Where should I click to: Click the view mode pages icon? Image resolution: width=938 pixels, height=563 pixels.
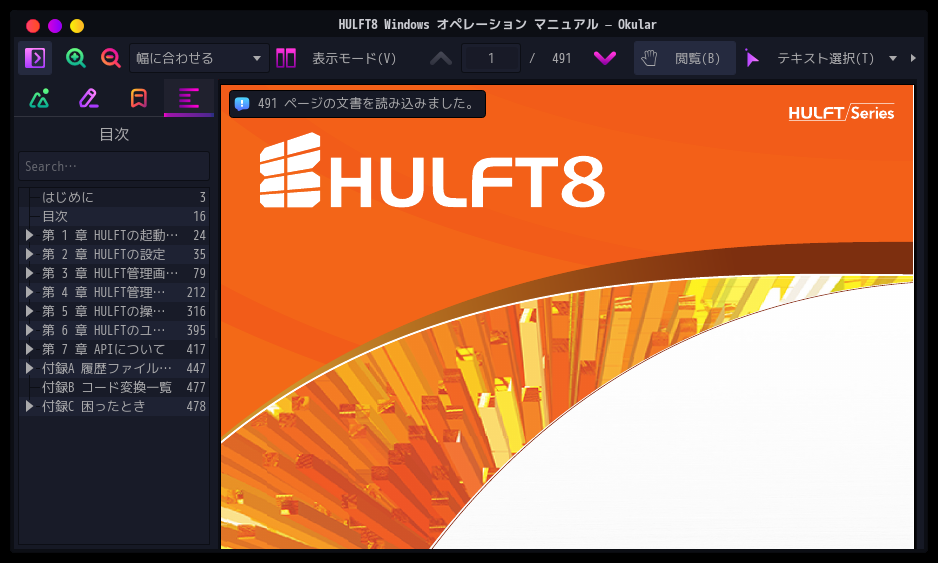[x=286, y=58]
